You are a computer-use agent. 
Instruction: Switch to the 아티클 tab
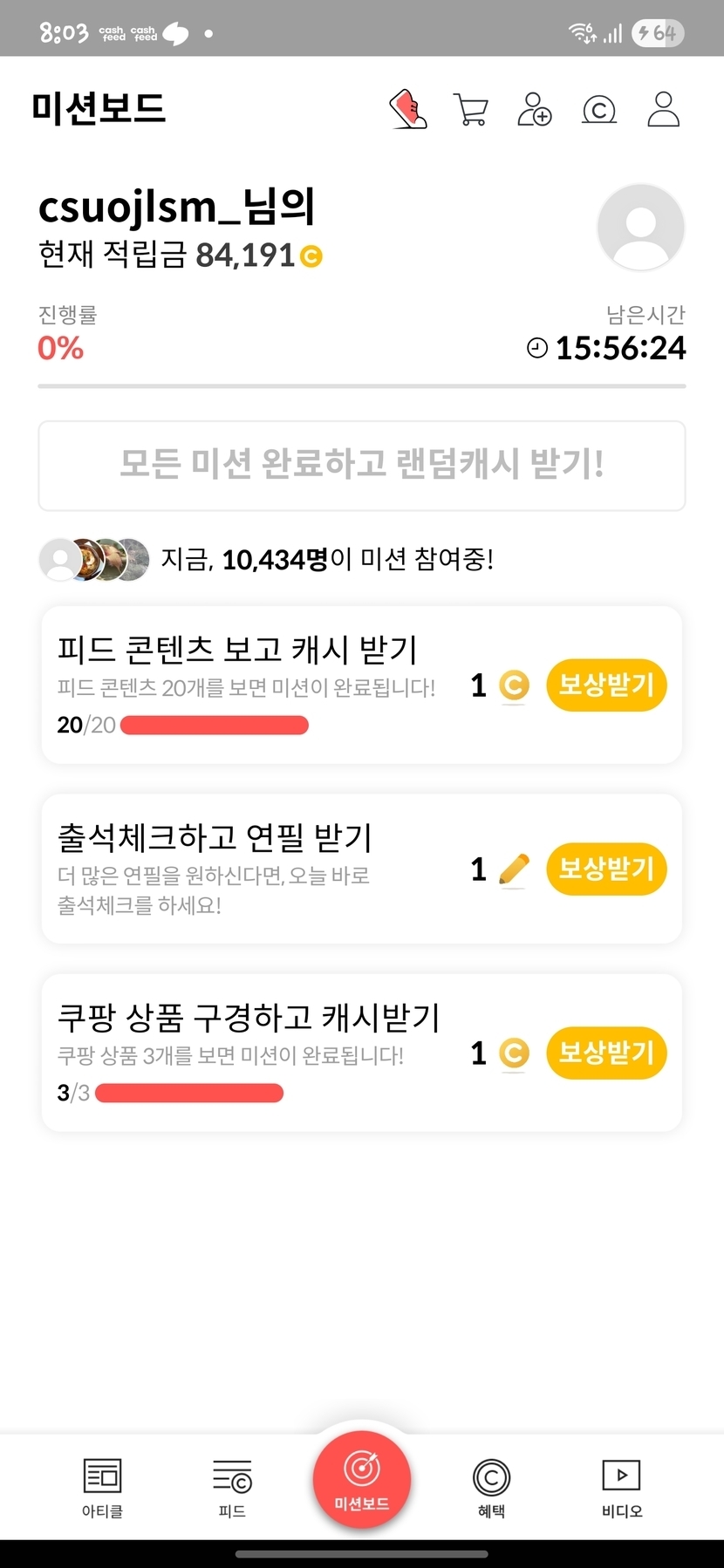click(102, 1488)
